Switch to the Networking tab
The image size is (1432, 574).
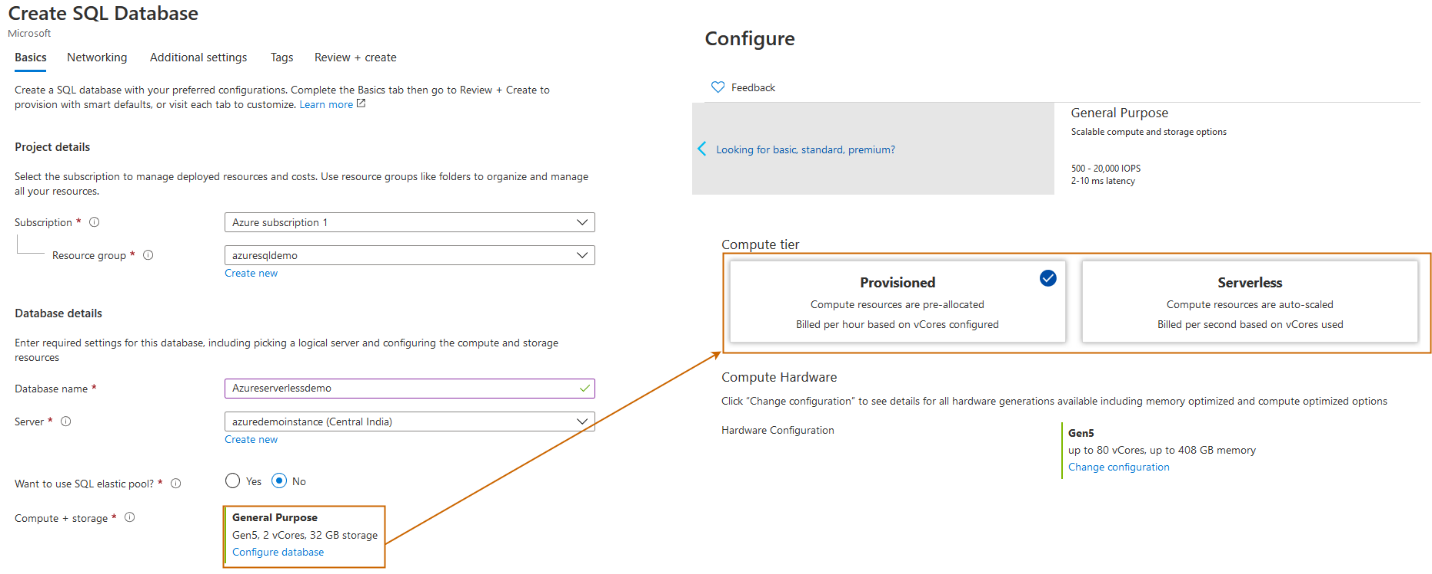click(x=97, y=57)
